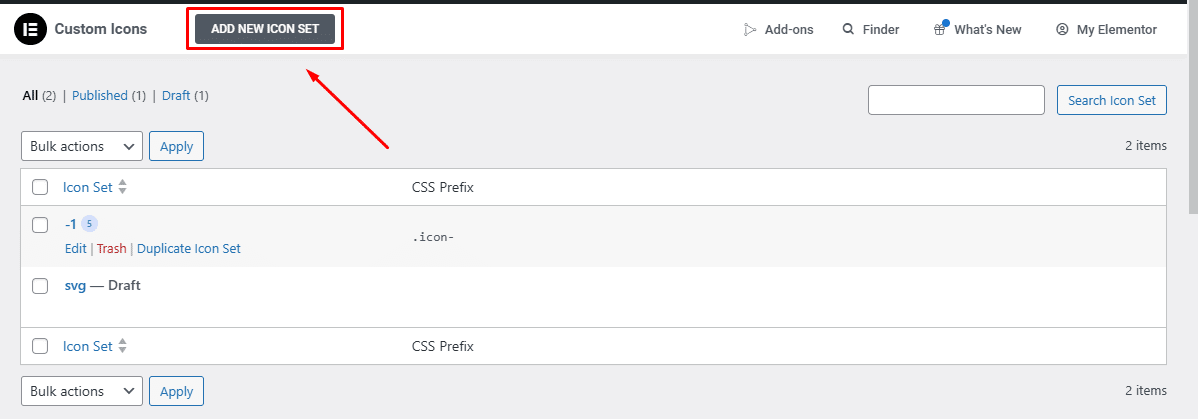
Task: Tick the select-all checkbox in table header
Action: [40, 187]
